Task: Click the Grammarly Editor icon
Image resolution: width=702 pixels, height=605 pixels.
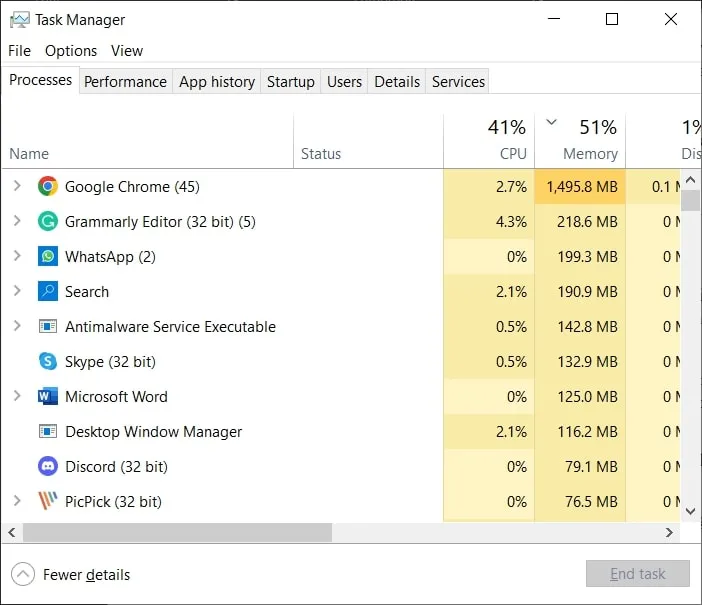Action: coord(48,222)
